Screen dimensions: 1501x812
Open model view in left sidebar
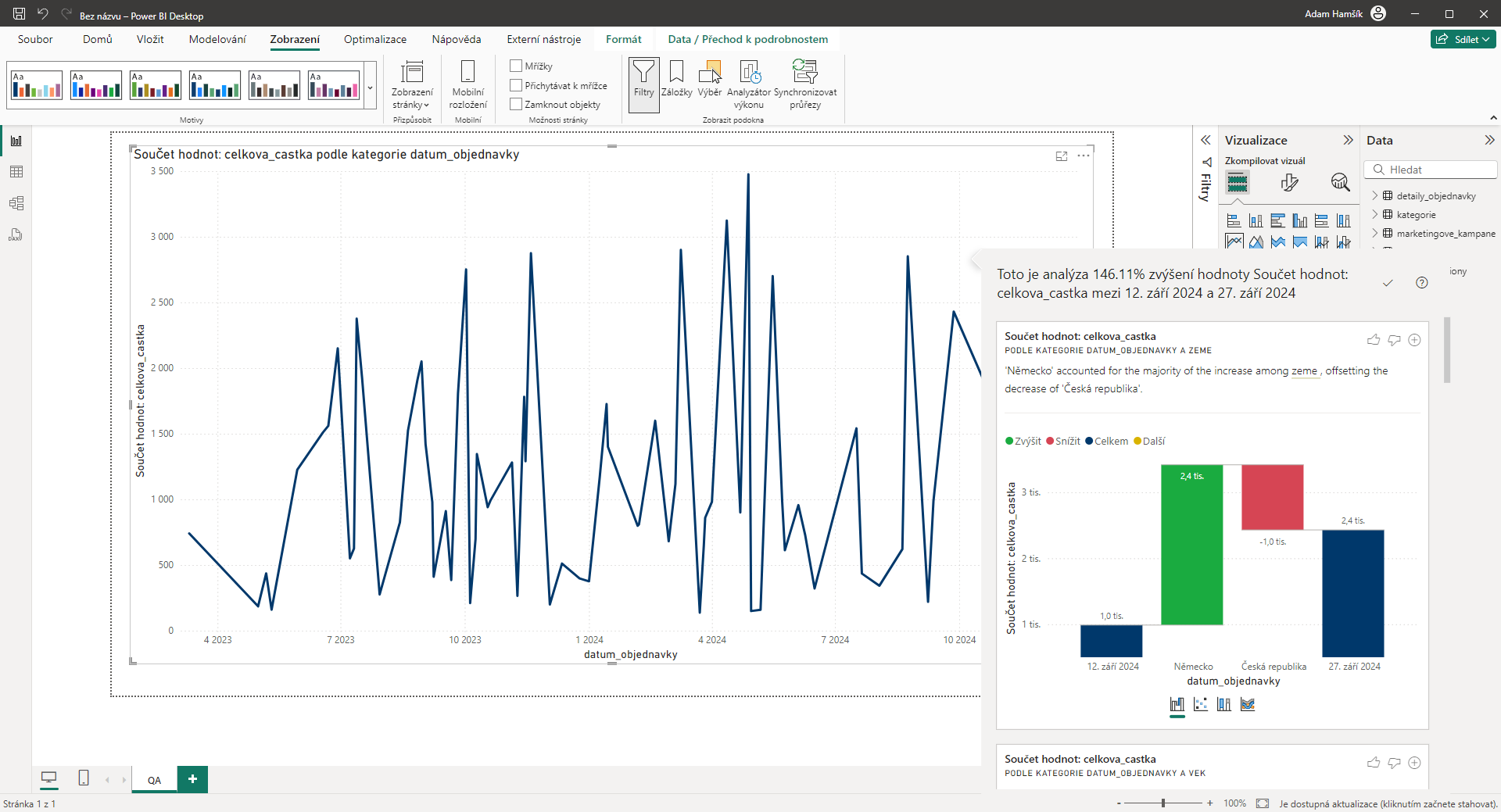click(x=16, y=203)
